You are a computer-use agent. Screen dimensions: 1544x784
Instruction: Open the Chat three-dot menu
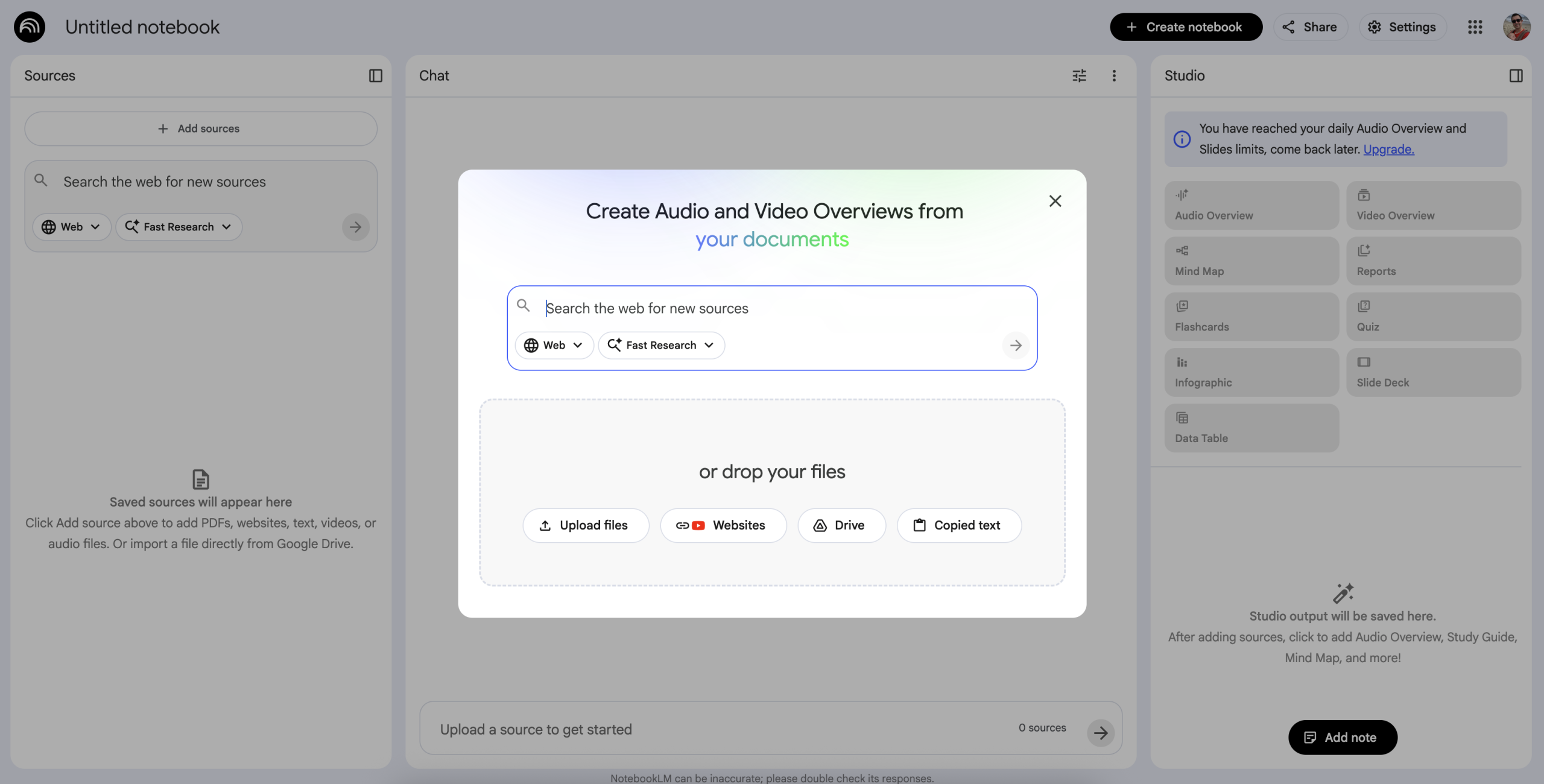(1114, 75)
